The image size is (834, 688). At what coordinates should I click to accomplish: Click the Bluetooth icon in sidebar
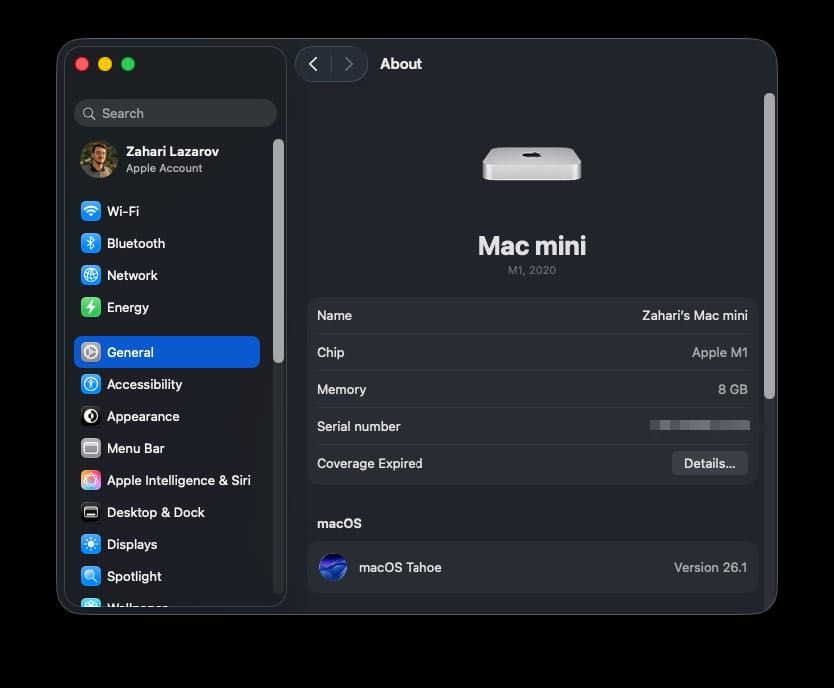click(x=91, y=243)
